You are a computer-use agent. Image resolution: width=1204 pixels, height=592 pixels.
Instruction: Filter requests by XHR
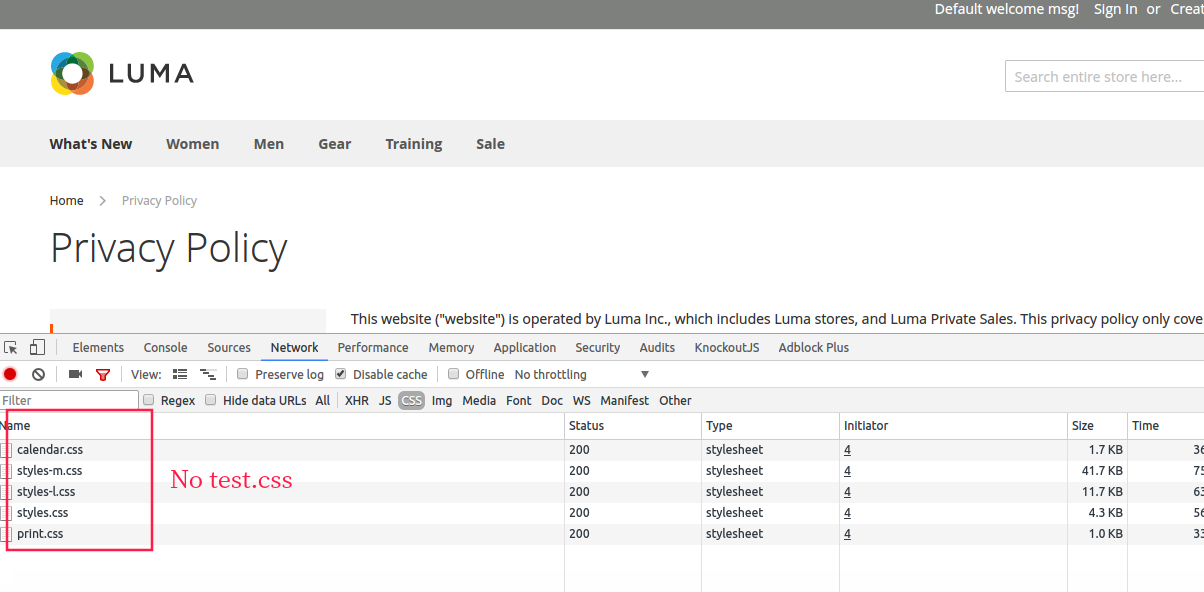tap(357, 400)
